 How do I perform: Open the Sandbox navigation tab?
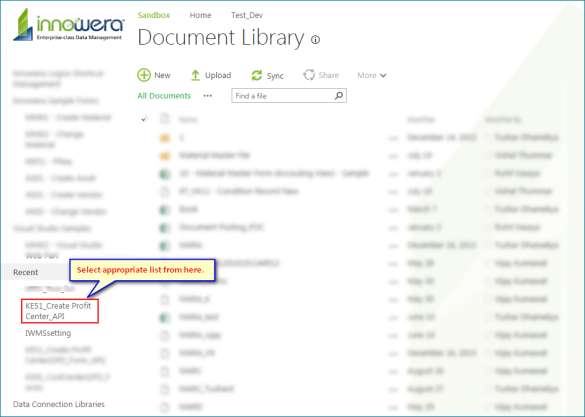coord(154,15)
